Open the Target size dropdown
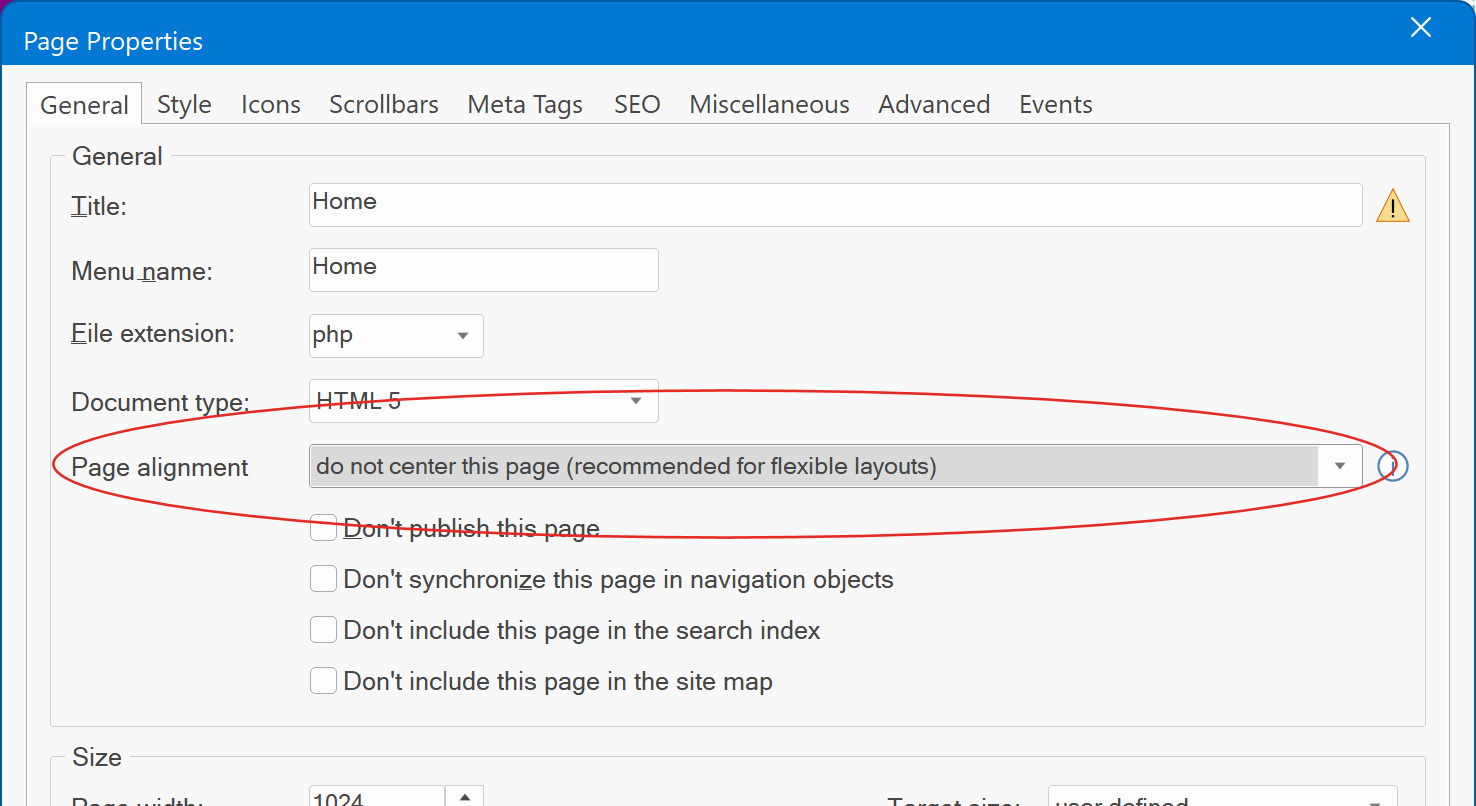 point(1222,797)
